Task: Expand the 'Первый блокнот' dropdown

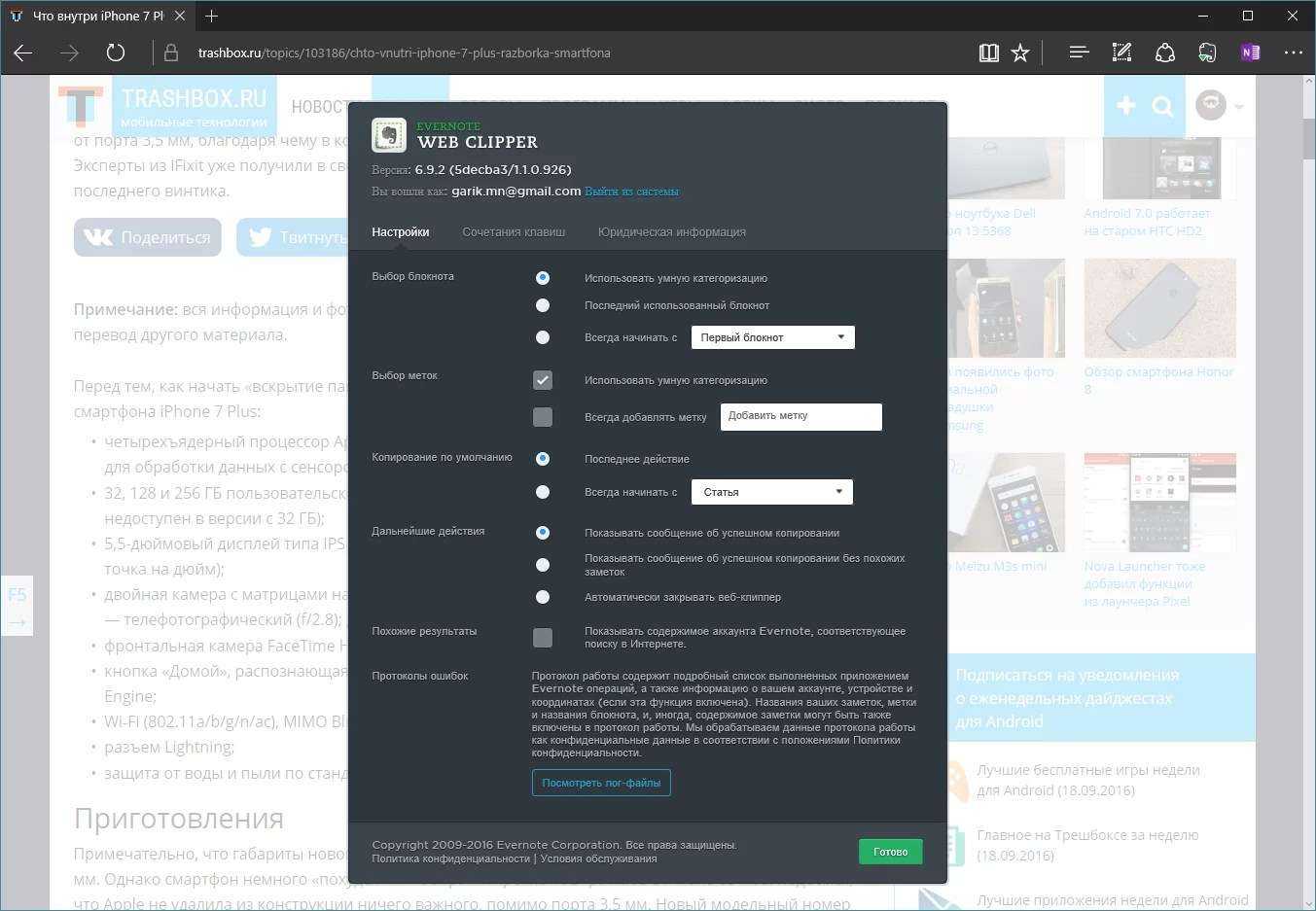Action: click(x=772, y=337)
